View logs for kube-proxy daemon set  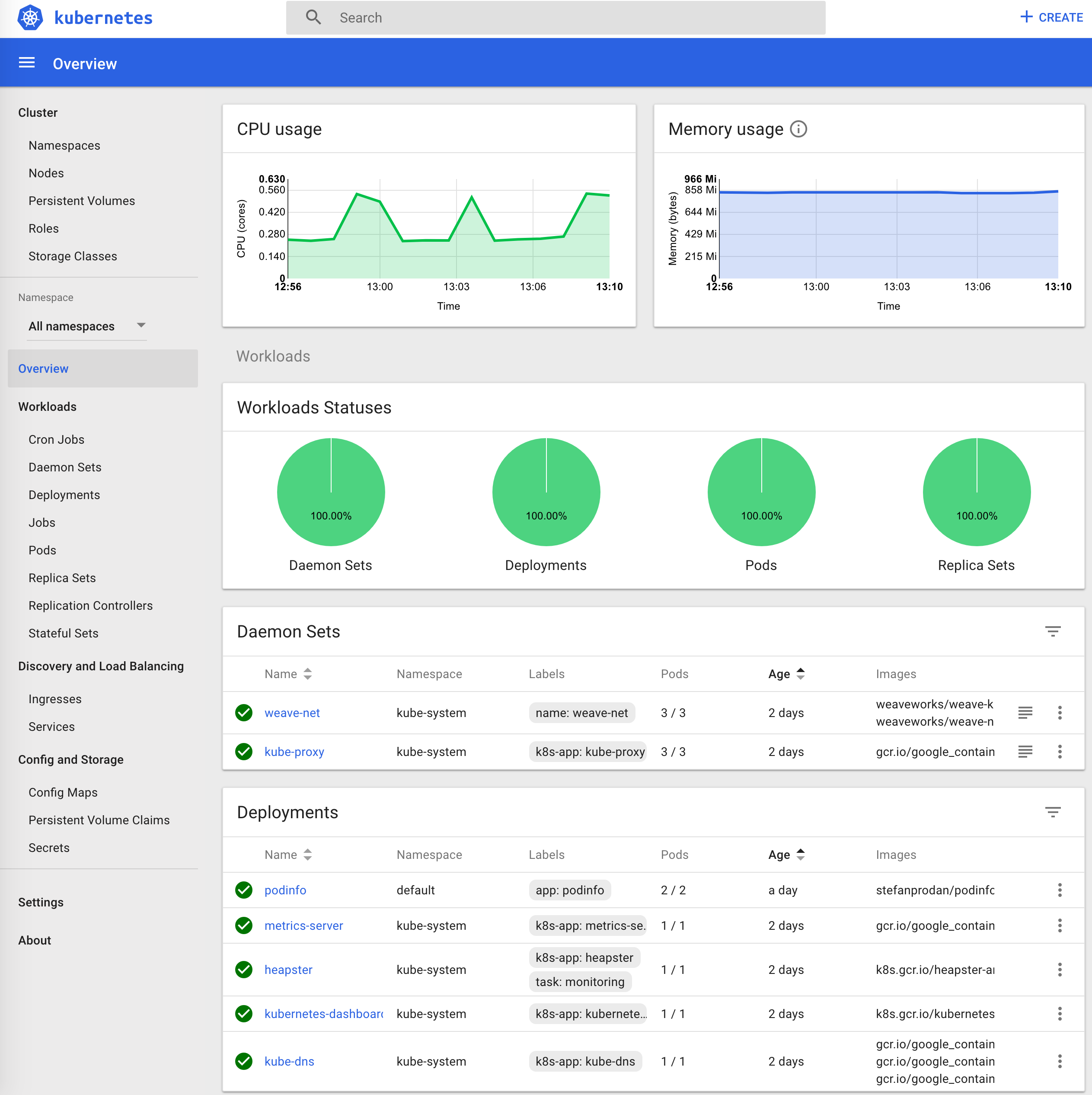point(1025,752)
